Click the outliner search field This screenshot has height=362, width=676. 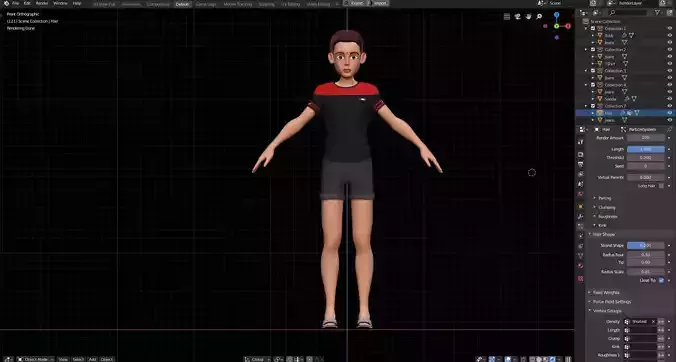(x=627, y=13)
